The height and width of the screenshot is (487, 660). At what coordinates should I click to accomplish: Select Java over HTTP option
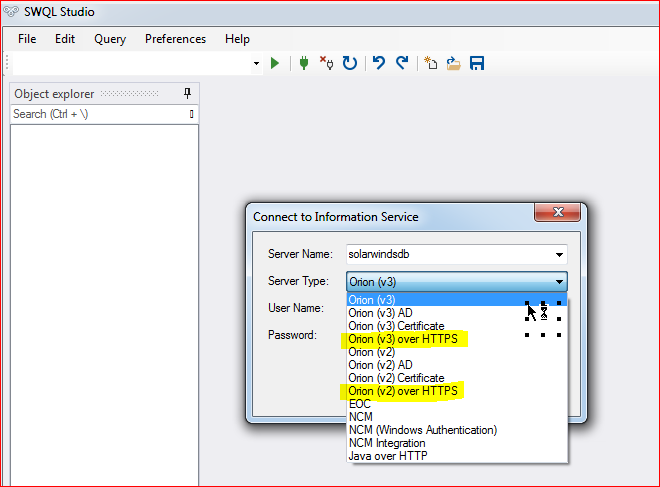coord(457,456)
